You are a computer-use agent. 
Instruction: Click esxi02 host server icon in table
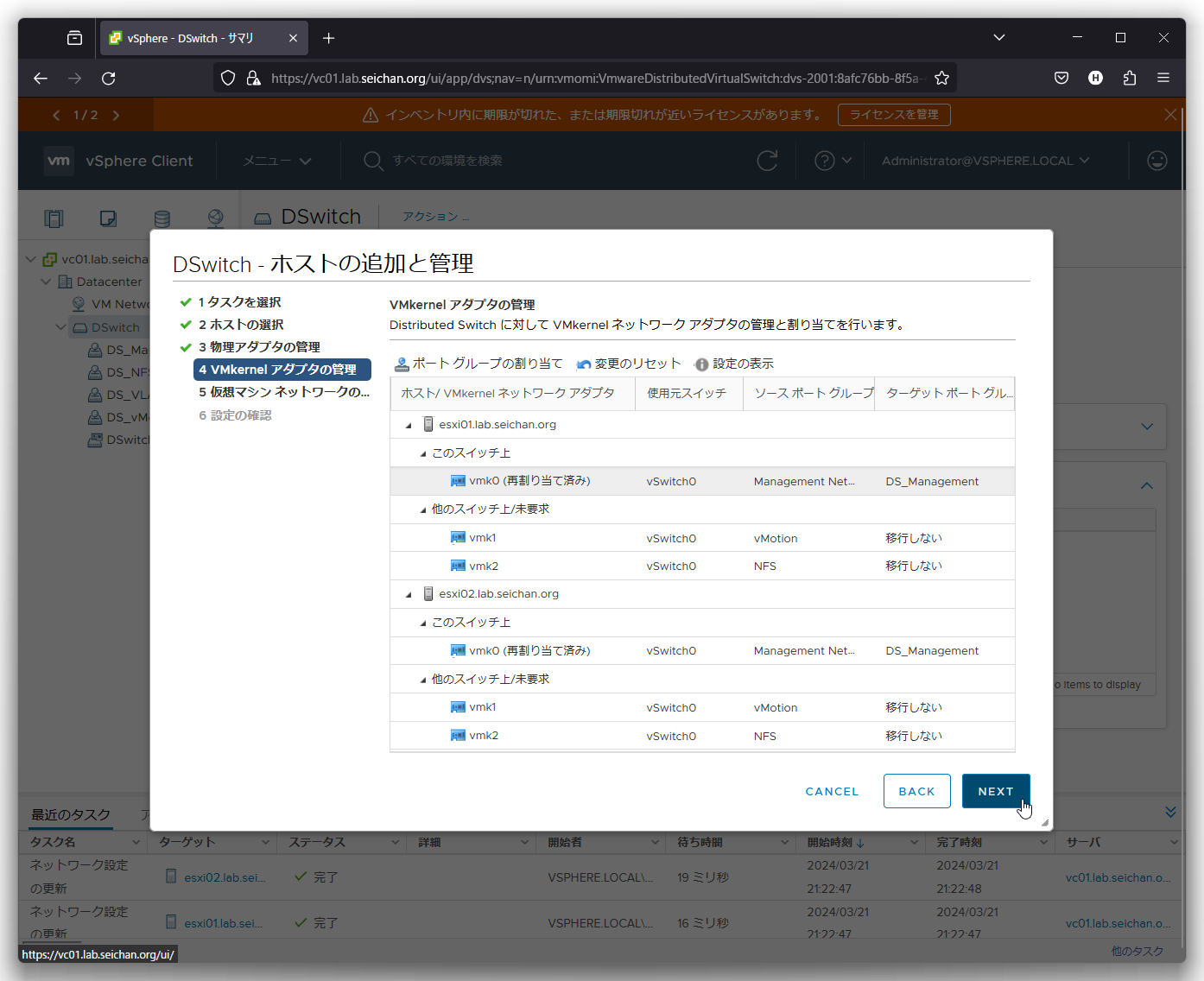[428, 593]
